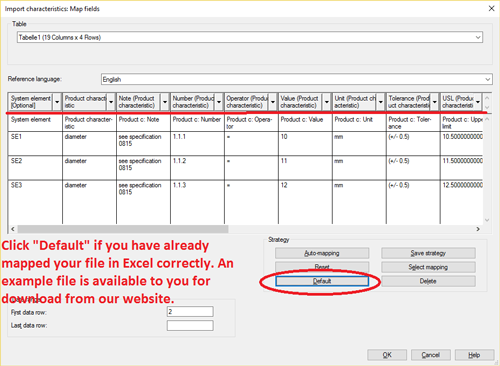
Task: Open the Tolerance column mapping dropdown arrow
Action: (435, 102)
